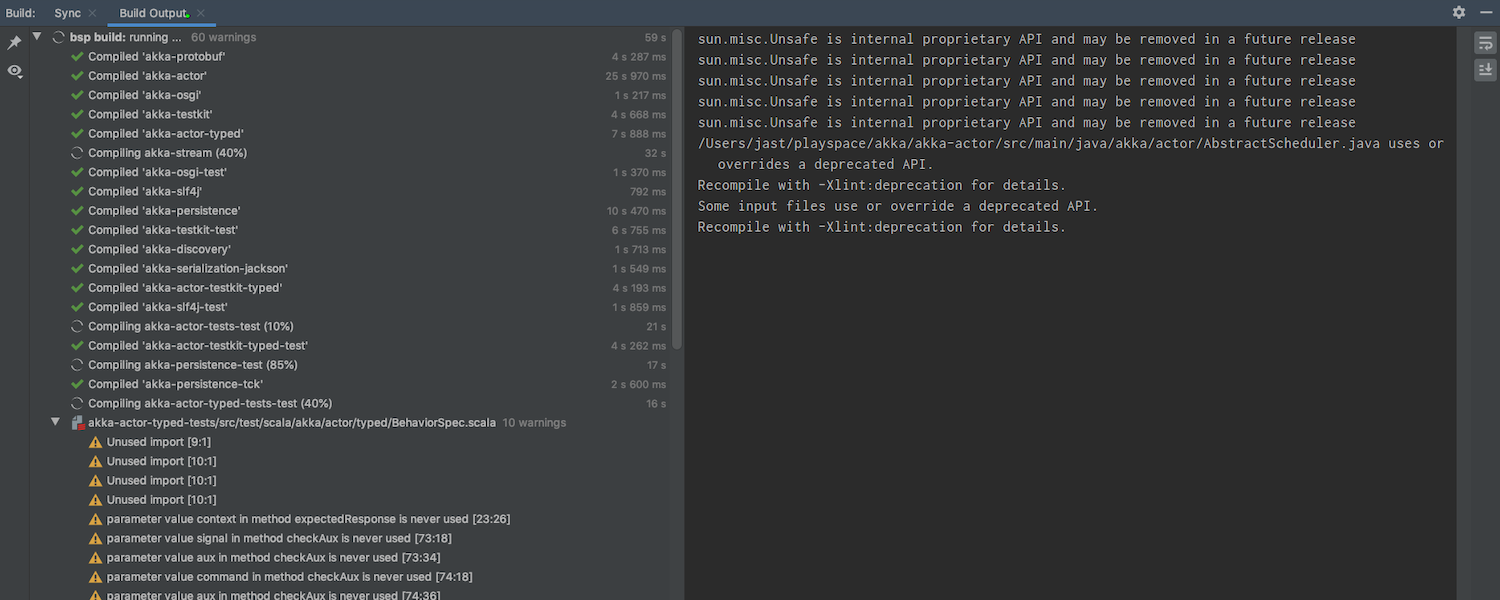Viewport: 1500px width, 600px height.
Task: Click the AbstractScheduler.java path in console
Action: tap(1038, 143)
